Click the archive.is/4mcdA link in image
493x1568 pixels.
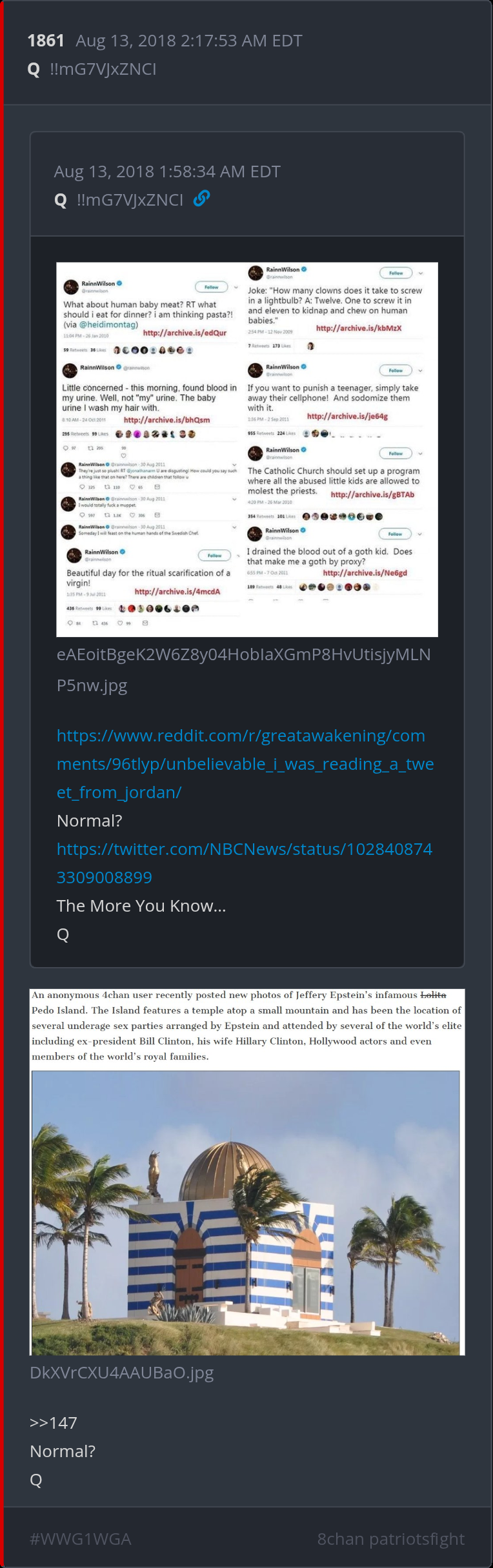click(x=177, y=591)
